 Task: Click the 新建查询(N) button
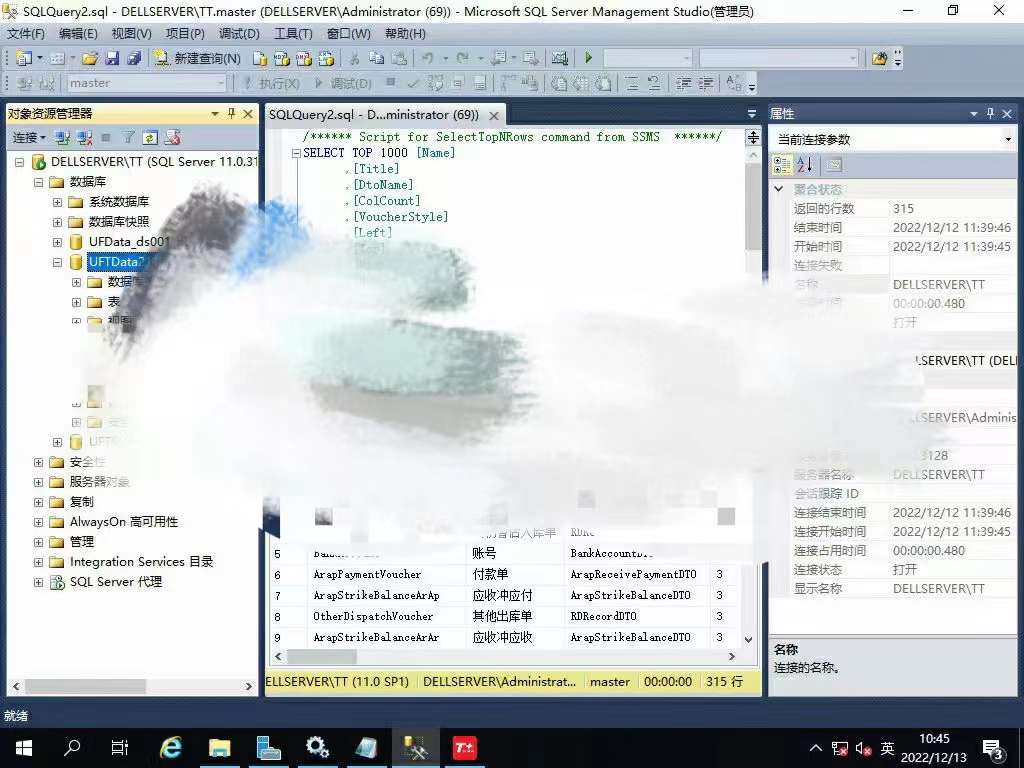197,59
